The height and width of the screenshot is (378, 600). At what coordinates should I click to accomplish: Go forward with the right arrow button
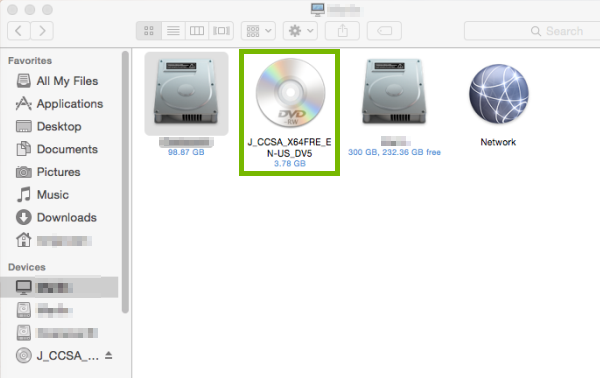point(42,31)
